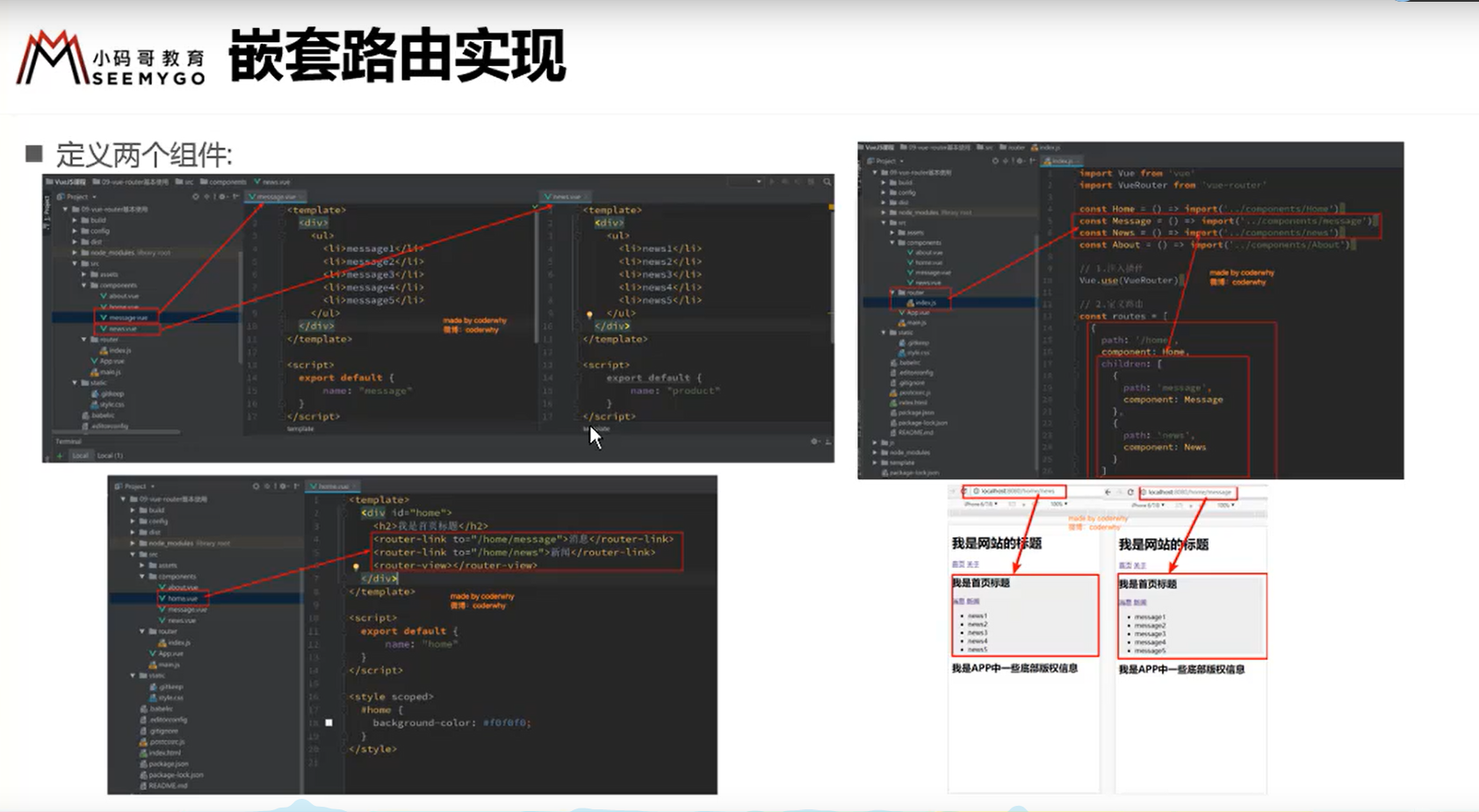
Task: Select main.js in the top-left IDE file tree
Action: 106,371
